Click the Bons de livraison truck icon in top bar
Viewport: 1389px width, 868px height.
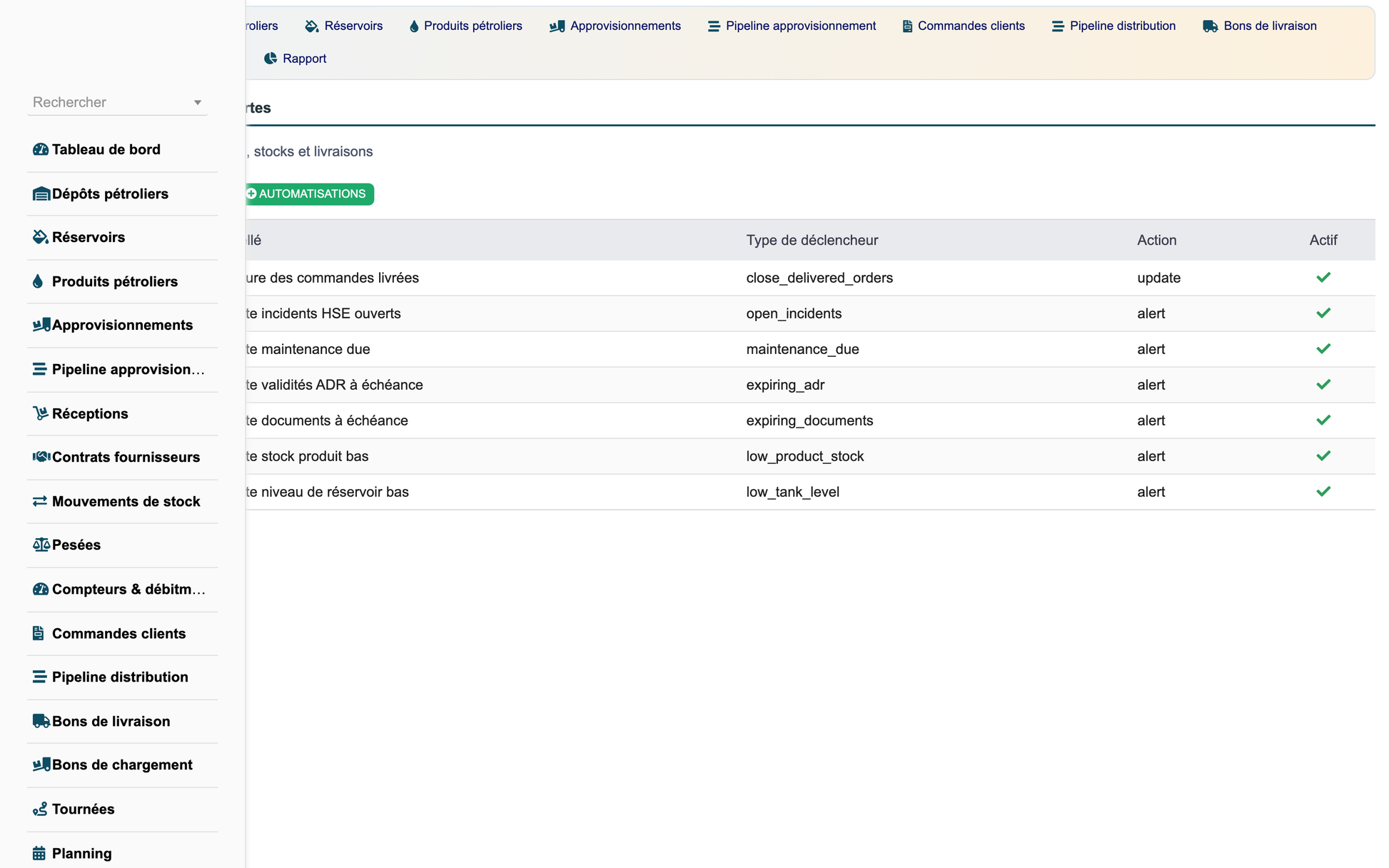pos(1210,26)
